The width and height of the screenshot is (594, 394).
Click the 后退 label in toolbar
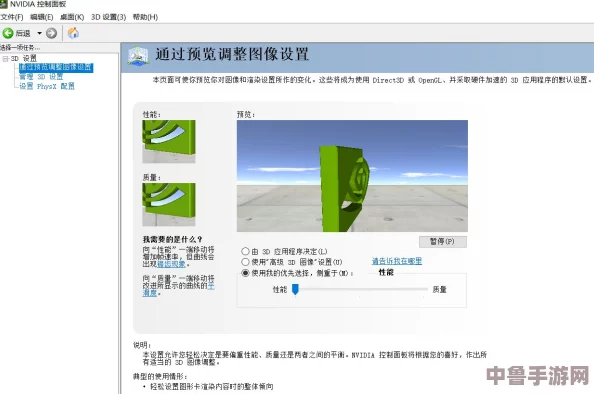tap(23, 33)
